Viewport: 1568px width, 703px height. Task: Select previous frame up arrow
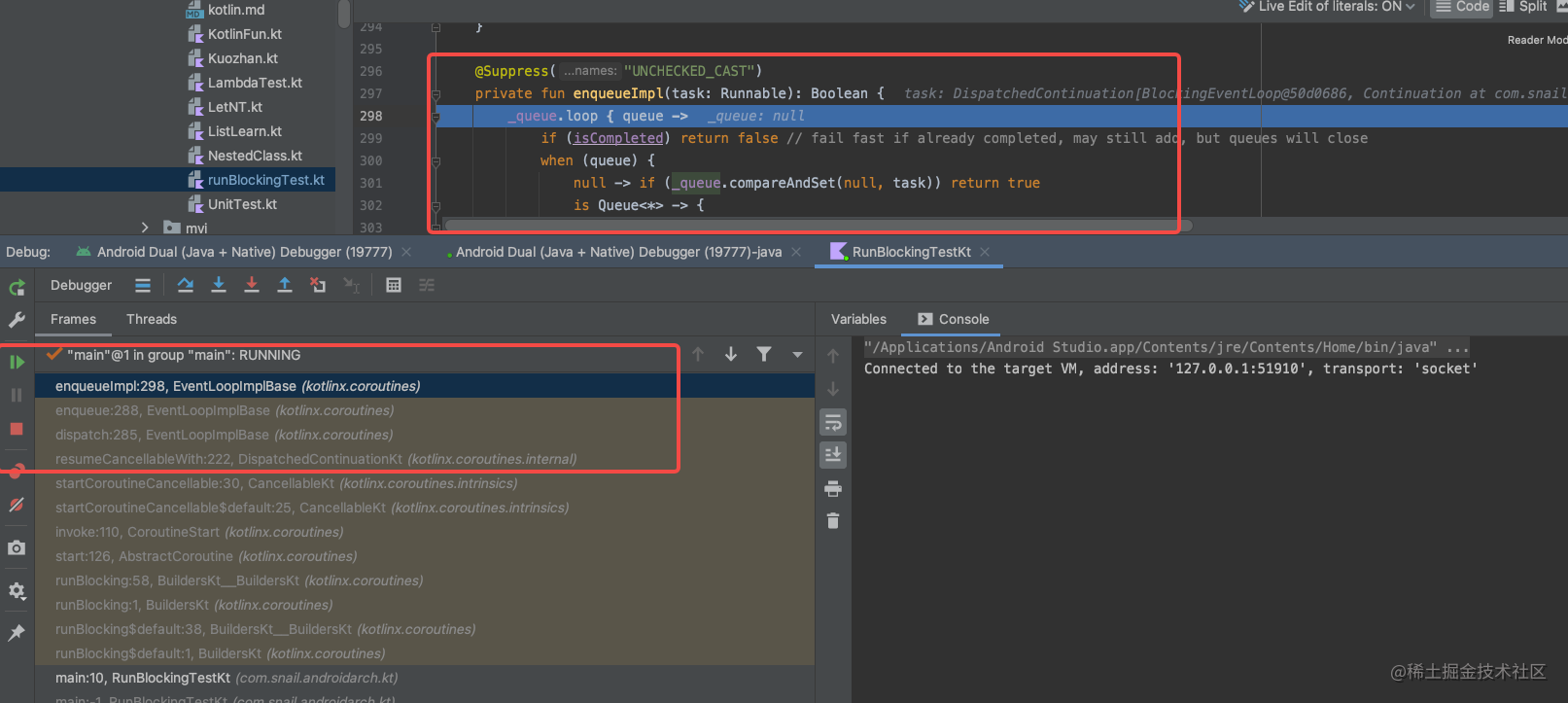click(x=698, y=355)
